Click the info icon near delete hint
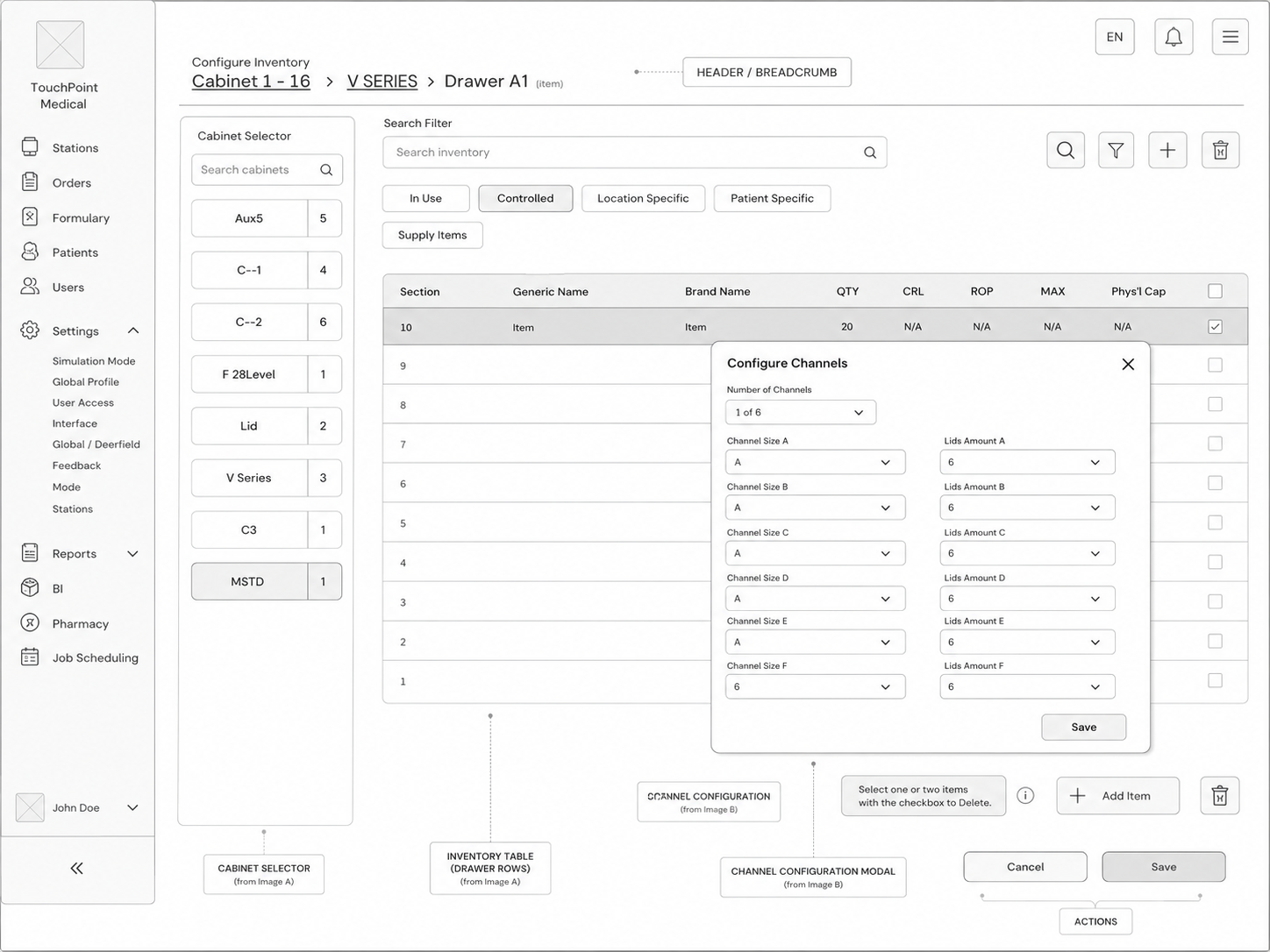1270x952 pixels. (x=1025, y=795)
